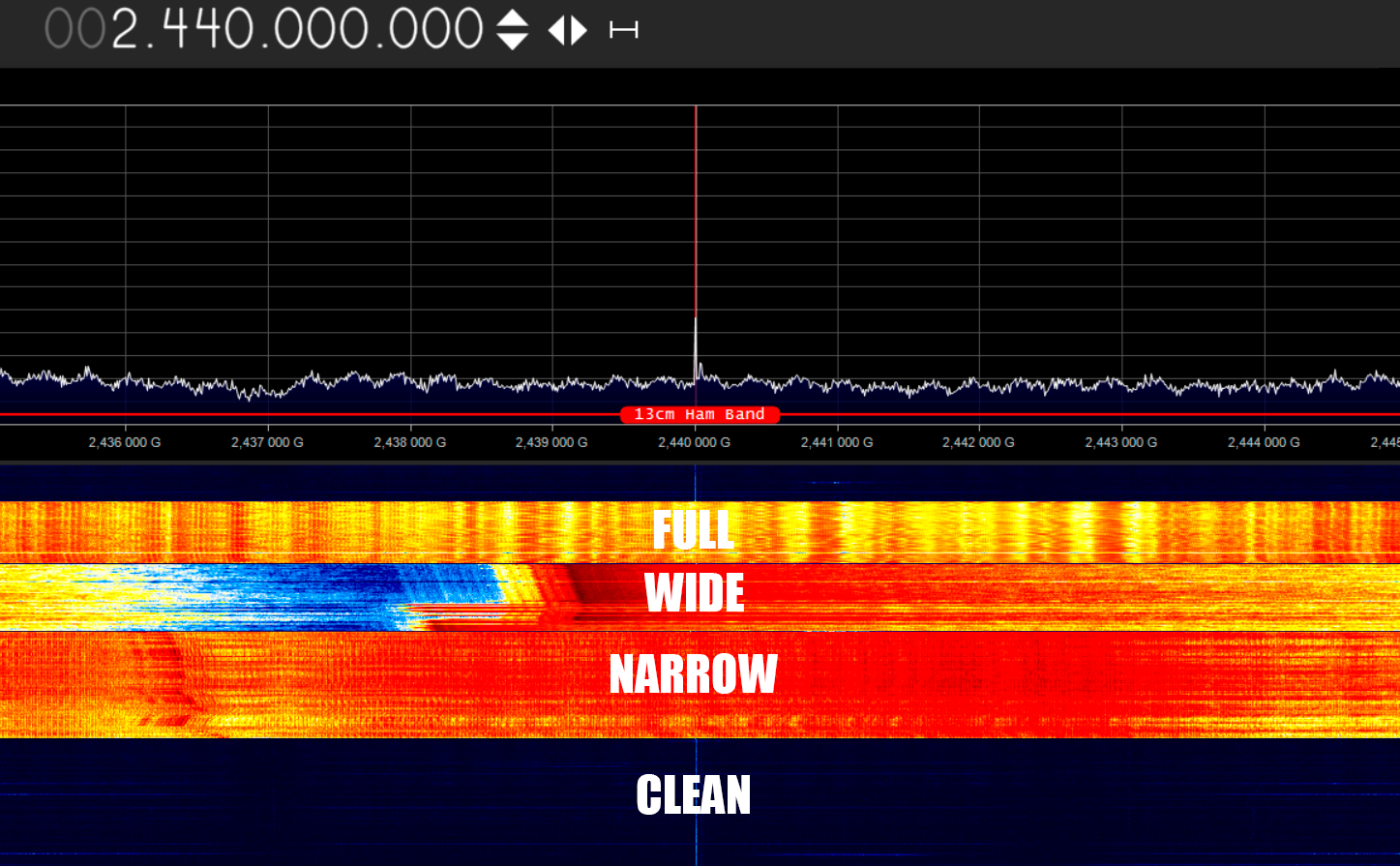Click the left-pointing tuning arrow

coord(556,30)
